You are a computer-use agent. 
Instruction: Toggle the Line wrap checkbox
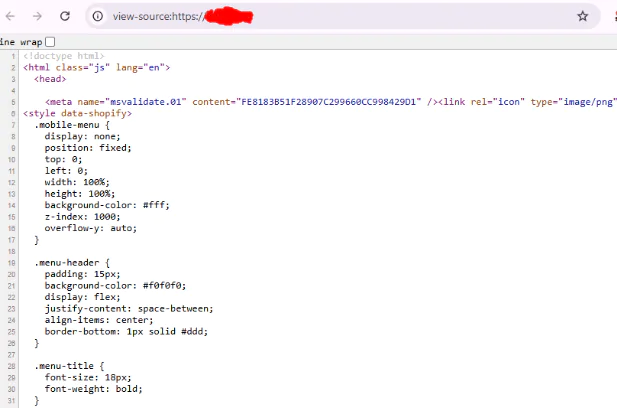(x=50, y=42)
